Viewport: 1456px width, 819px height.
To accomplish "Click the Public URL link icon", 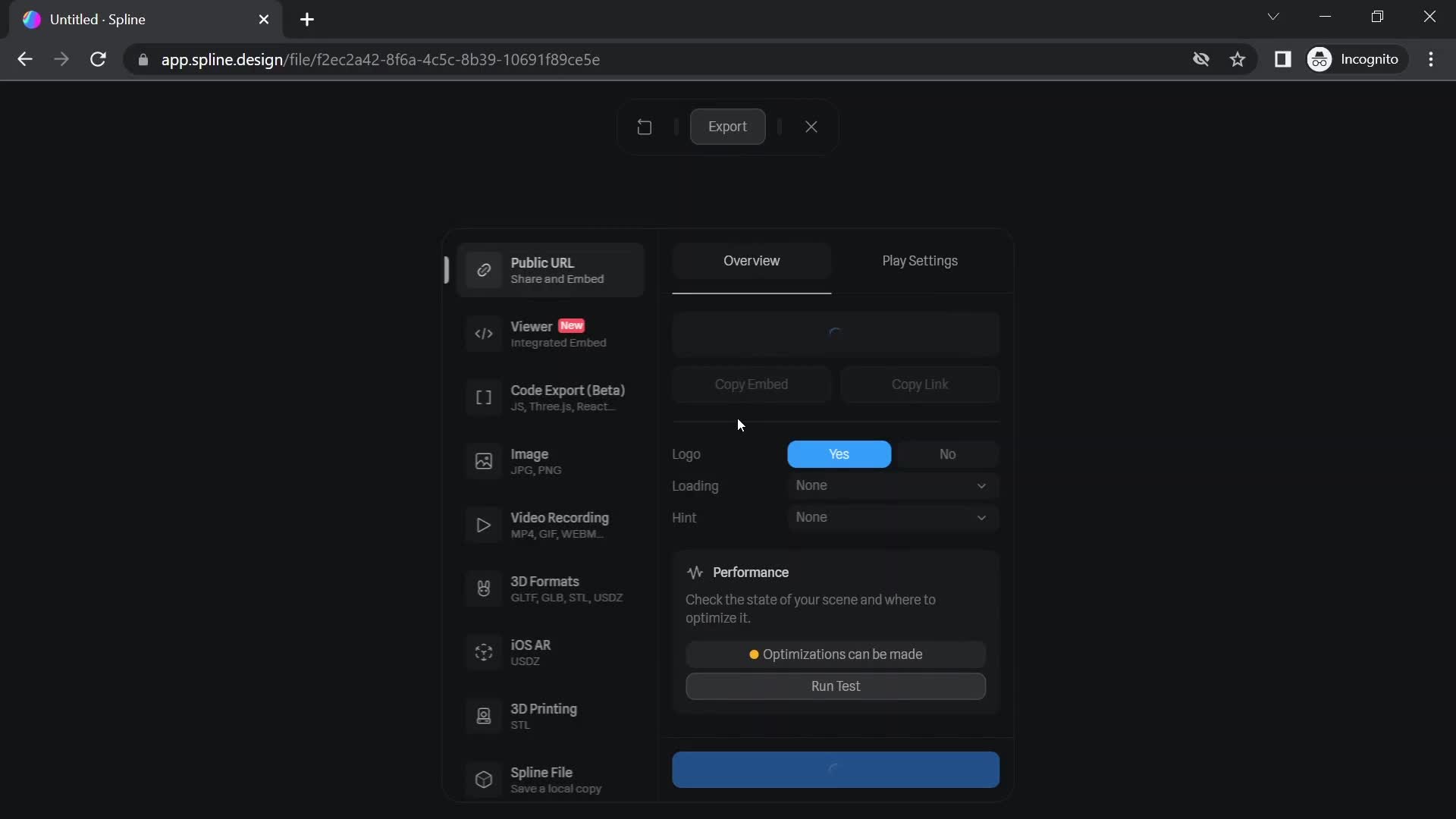I will click(x=484, y=270).
